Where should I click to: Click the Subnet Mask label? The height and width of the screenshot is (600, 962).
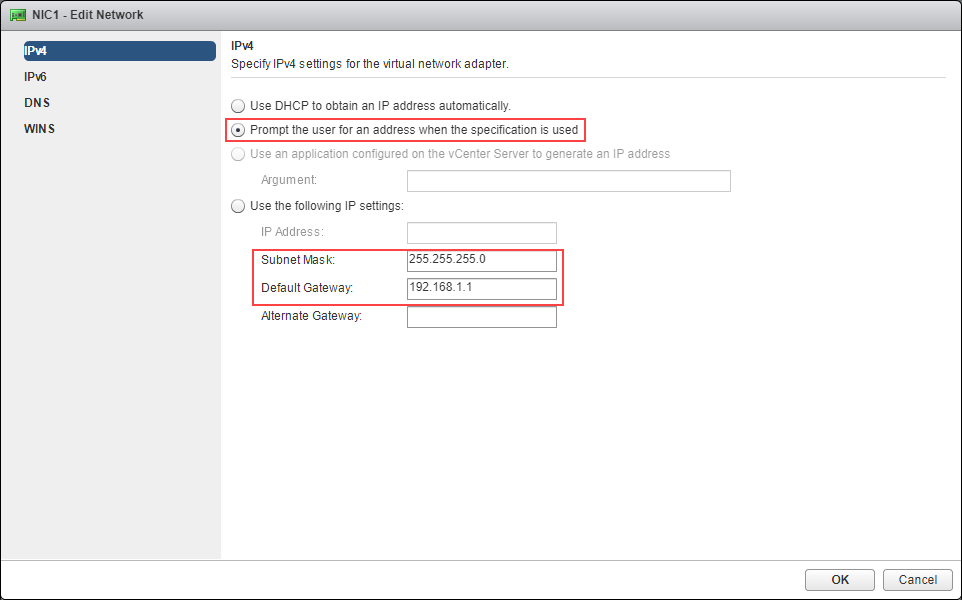pyautogui.click(x=298, y=260)
